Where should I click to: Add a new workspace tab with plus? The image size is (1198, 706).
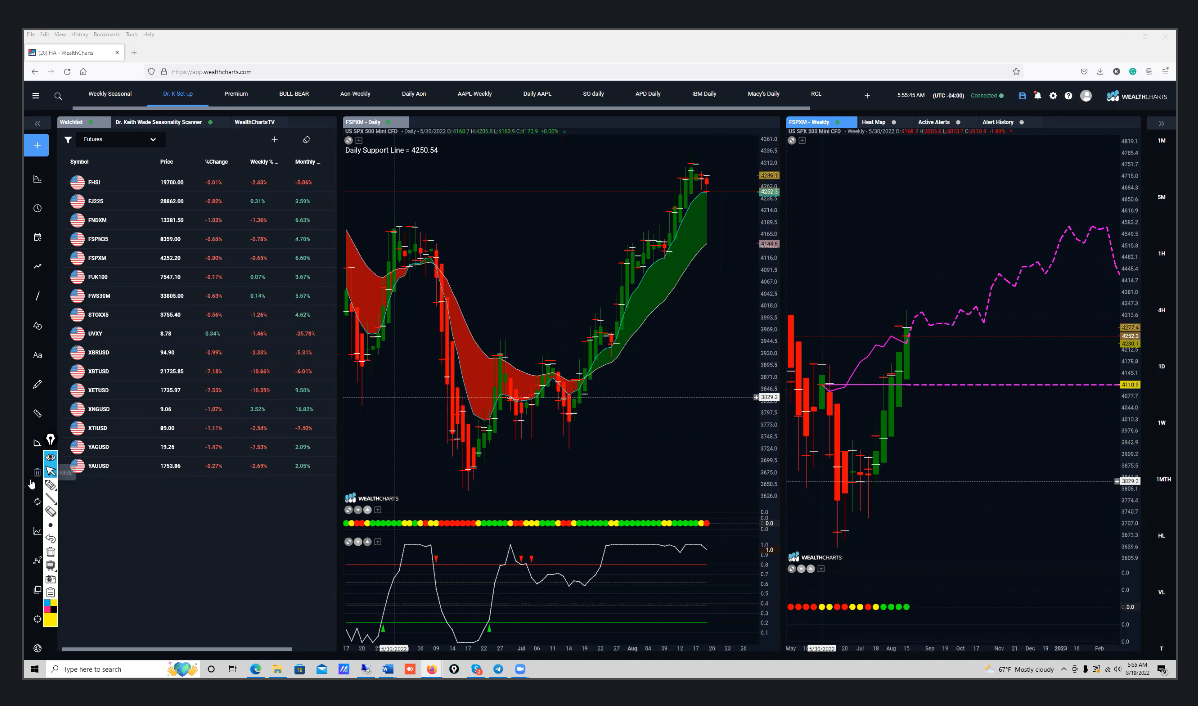867,96
